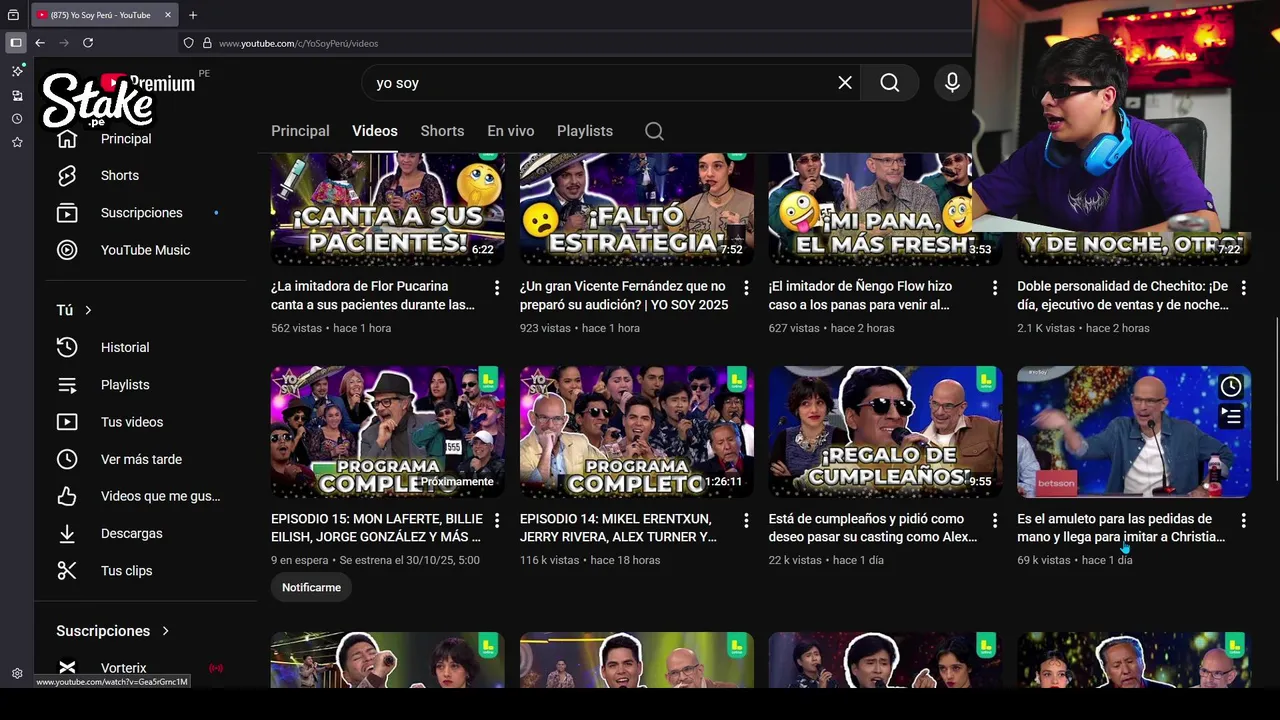Open YouTube Music from sidebar

145,250
